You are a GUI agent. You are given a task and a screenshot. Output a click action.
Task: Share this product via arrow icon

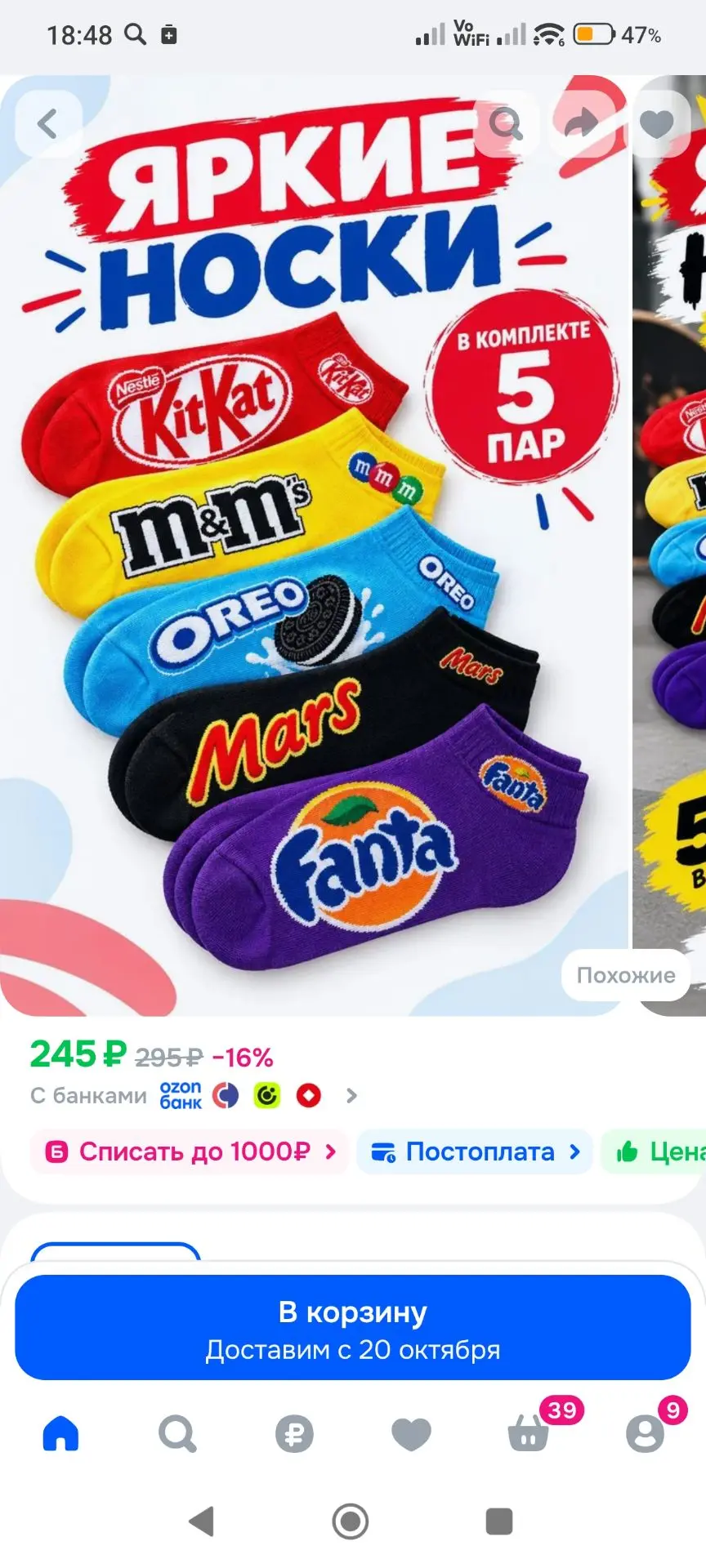pos(582,124)
